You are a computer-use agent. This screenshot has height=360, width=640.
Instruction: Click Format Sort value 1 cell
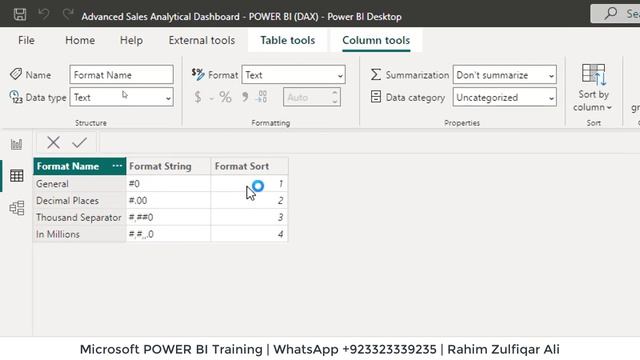click(x=249, y=184)
